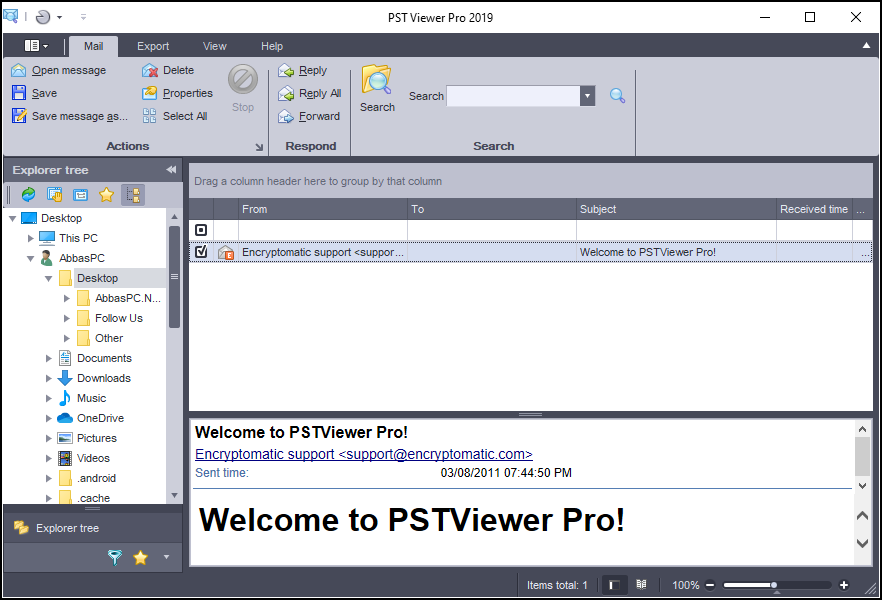The image size is (882, 600).
Task: Click the Actions group dialog launcher arrow
Action: pyautogui.click(x=259, y=147)
